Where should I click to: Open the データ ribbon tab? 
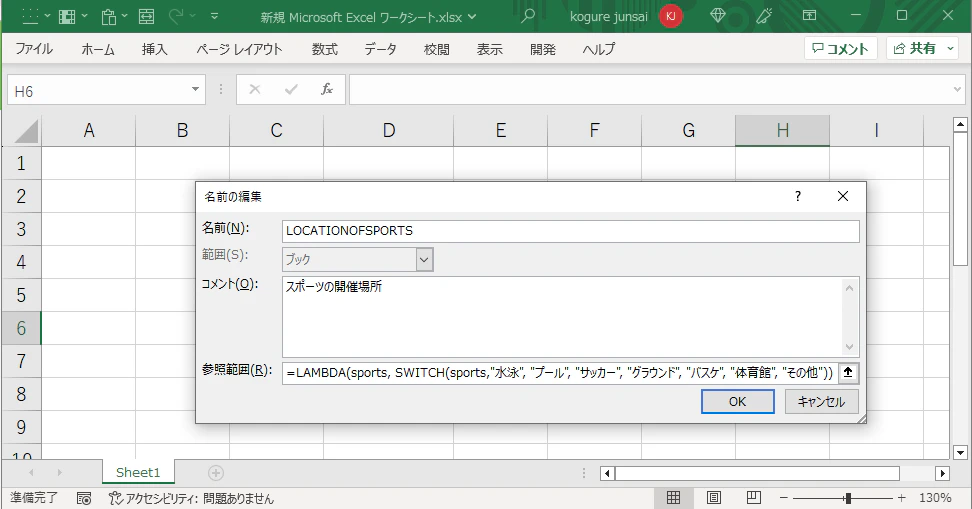(380, 49)
